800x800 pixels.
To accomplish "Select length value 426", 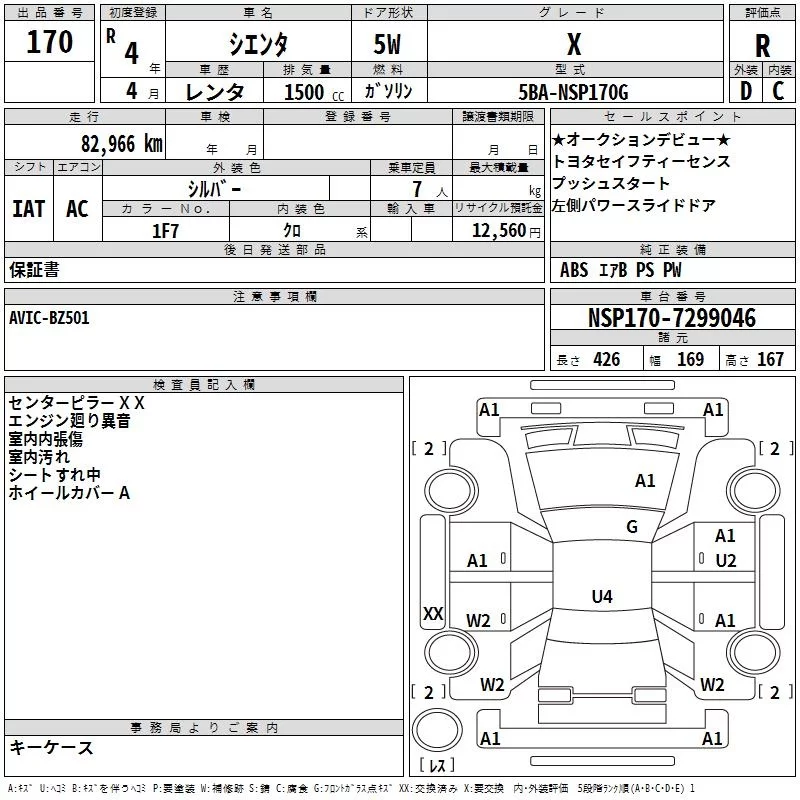I will 607,359.
